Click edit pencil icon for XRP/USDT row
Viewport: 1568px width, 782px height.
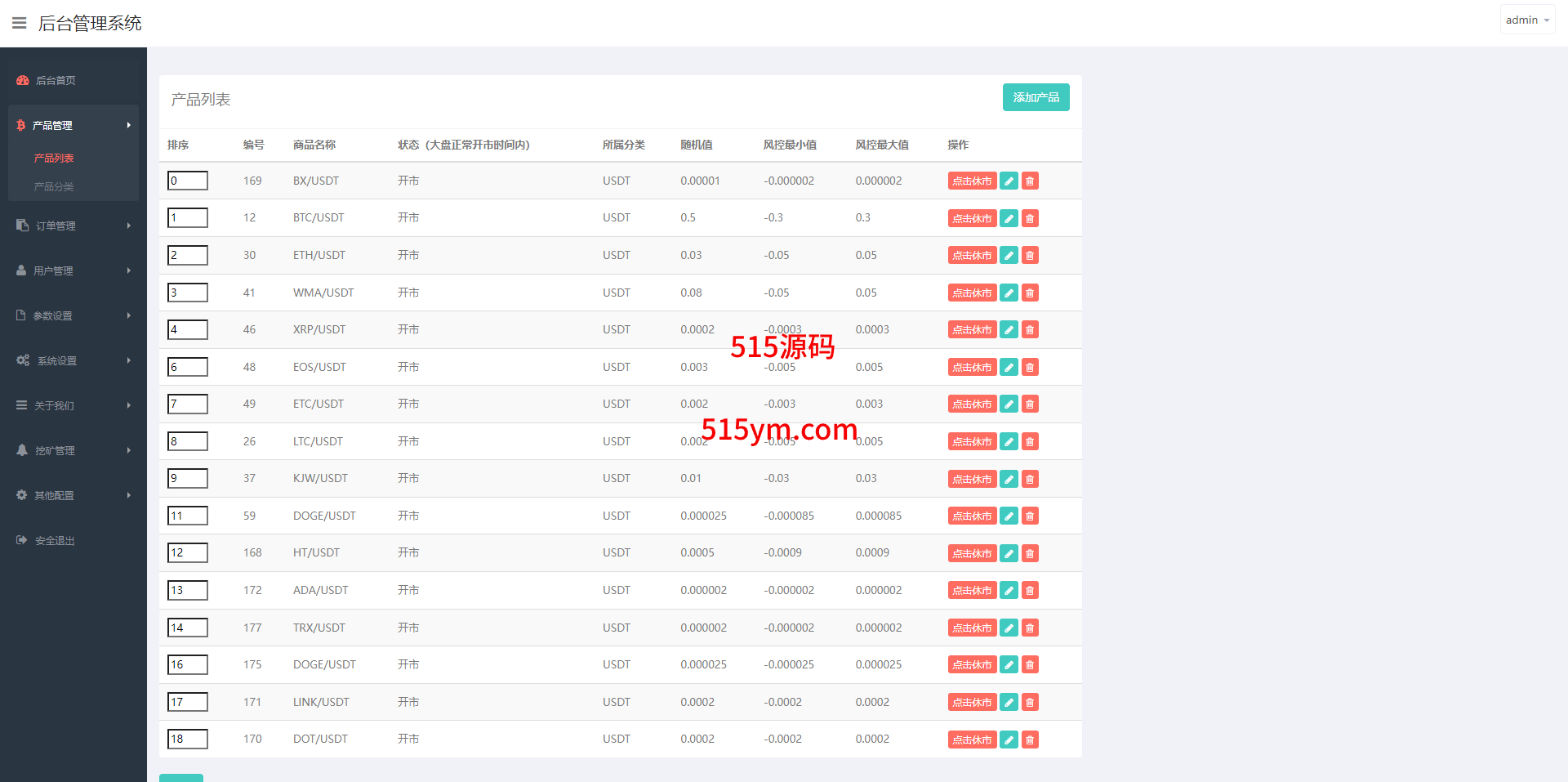[1009, 330]
